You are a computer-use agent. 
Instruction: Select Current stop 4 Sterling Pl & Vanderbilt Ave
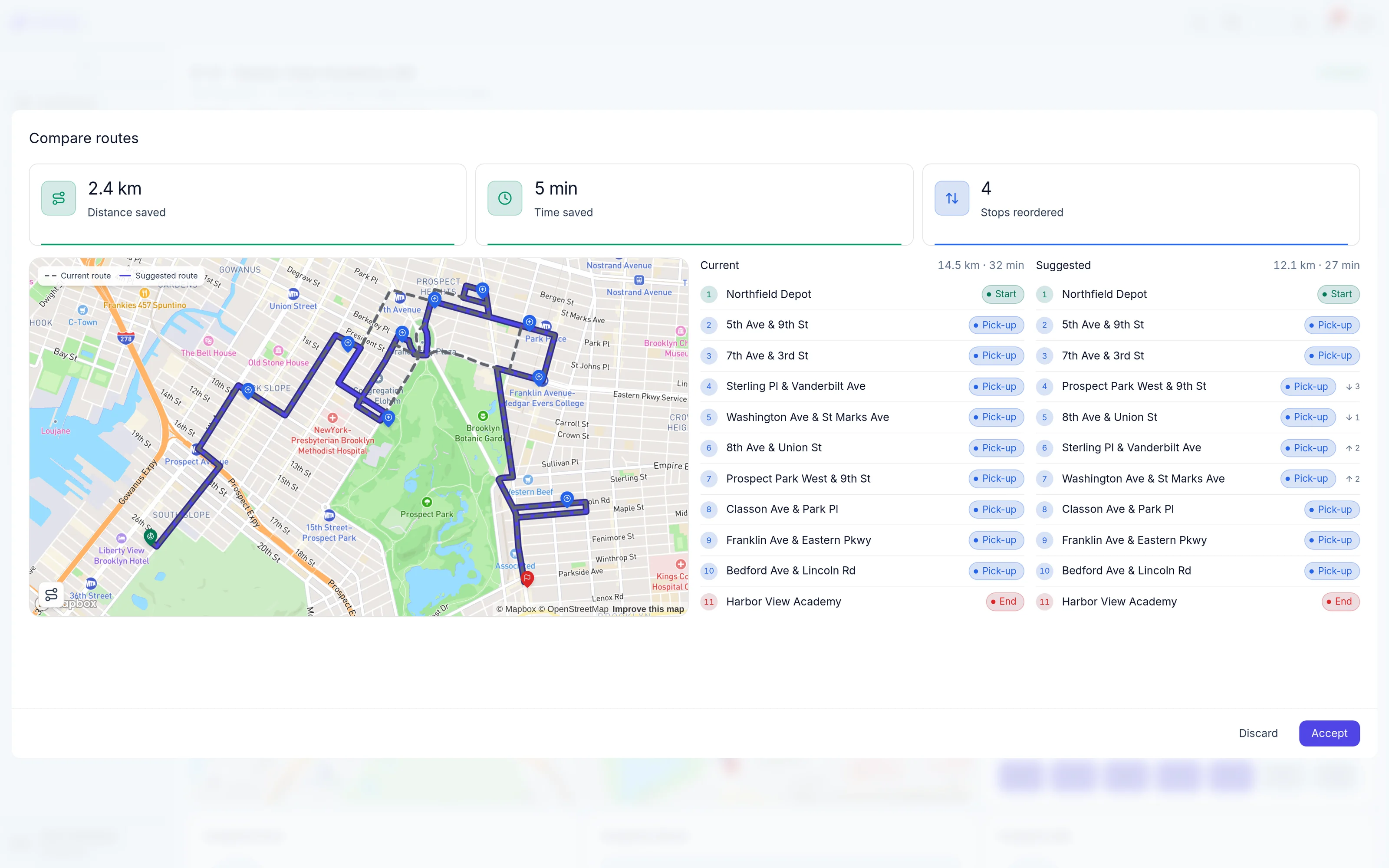point(862,386)
